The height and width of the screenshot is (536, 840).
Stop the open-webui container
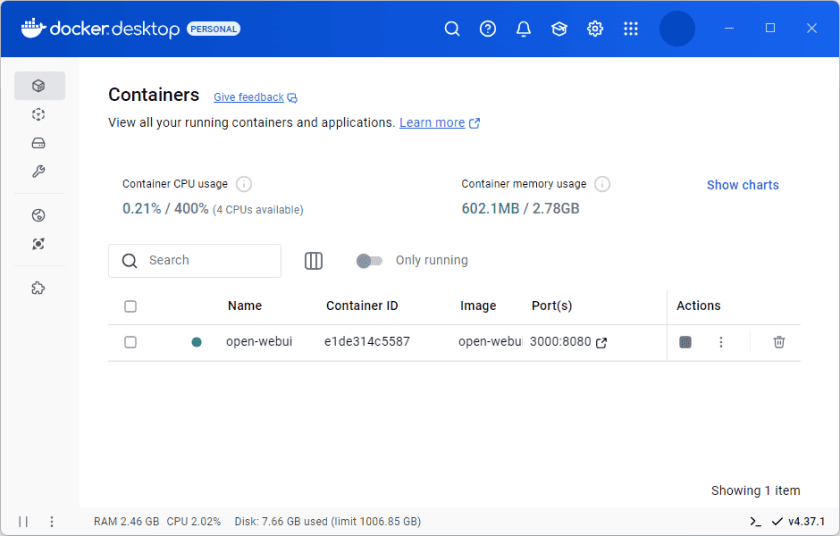(685, 342)
